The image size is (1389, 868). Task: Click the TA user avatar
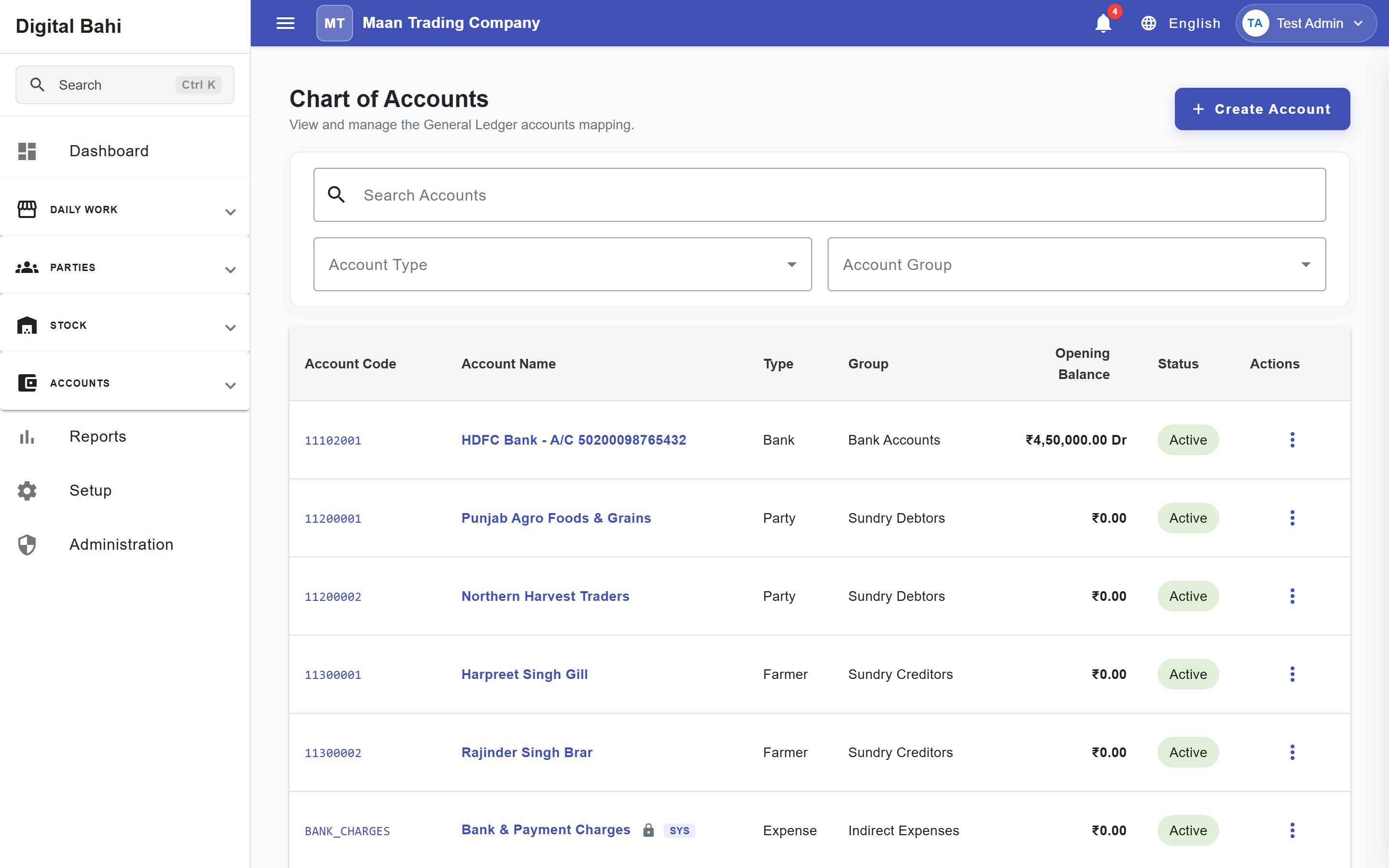coord(1255,23)
